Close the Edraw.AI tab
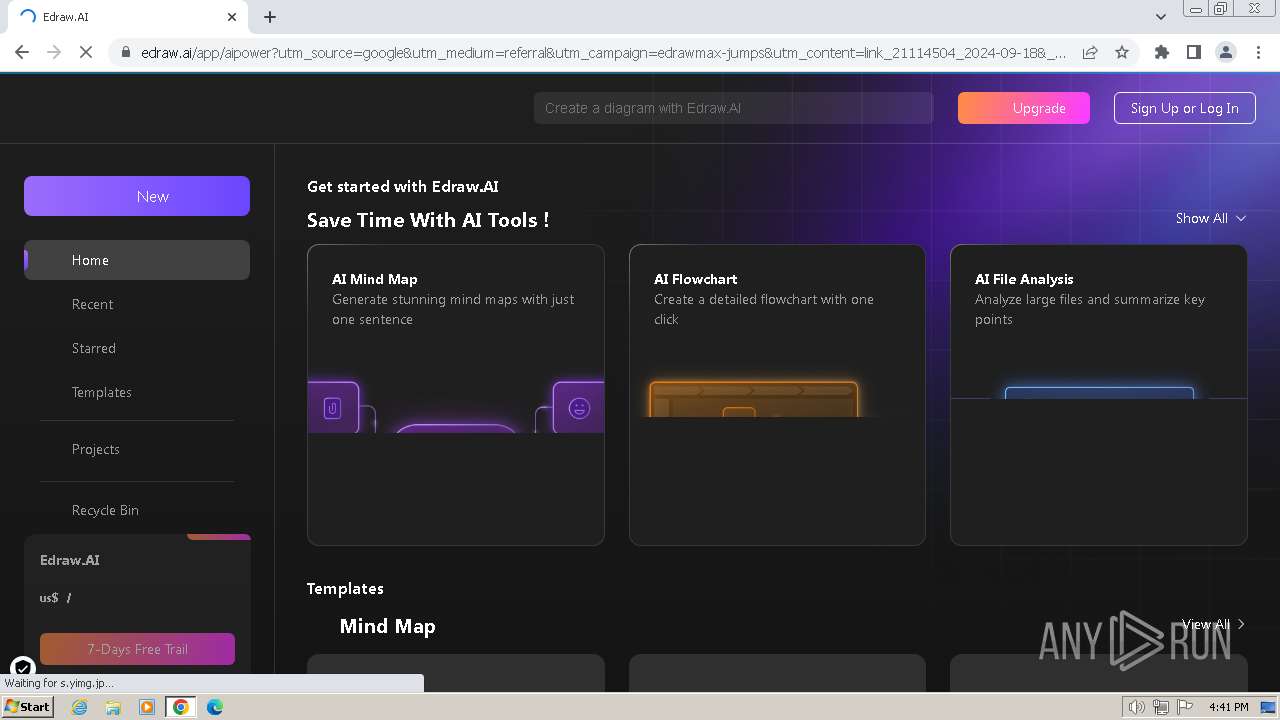Viewport: 1280px width, 720px height. pyautogui.click(x=232, y=17)
